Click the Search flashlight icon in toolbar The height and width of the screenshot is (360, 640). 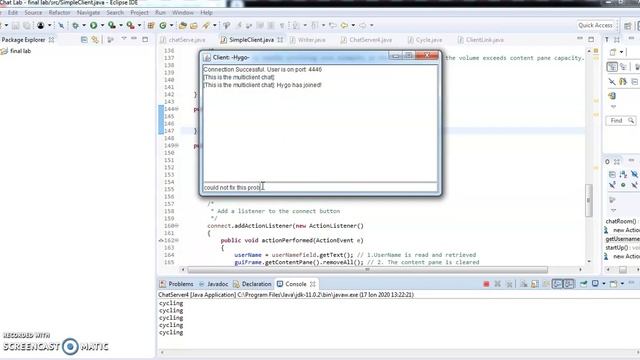[206, 25]
